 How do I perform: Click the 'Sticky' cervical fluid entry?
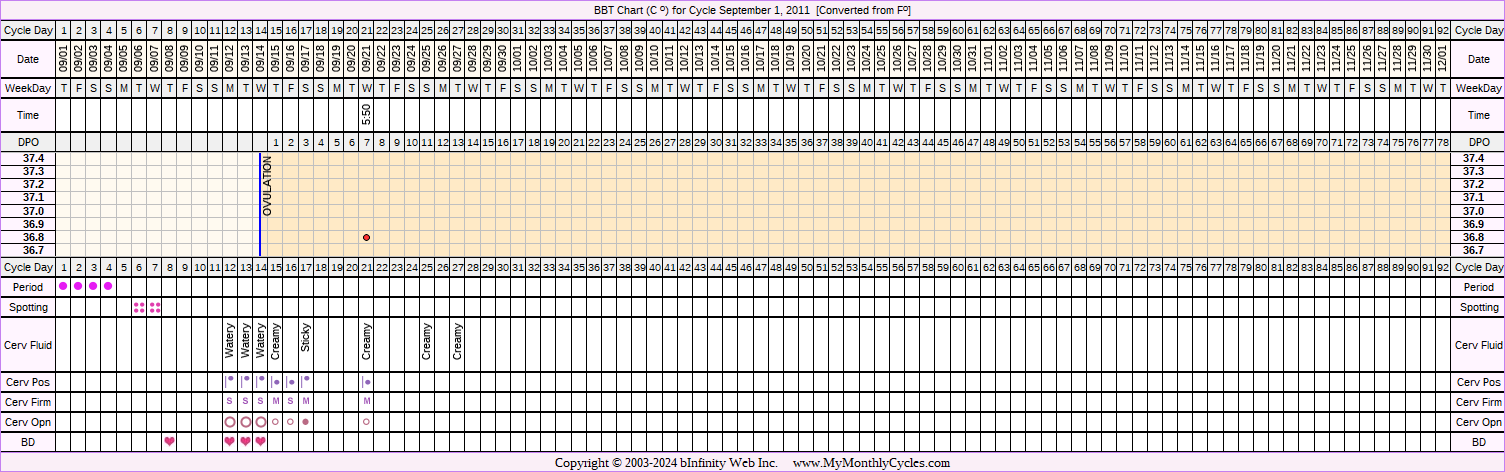pyautogui.click(x=306, y=338)
